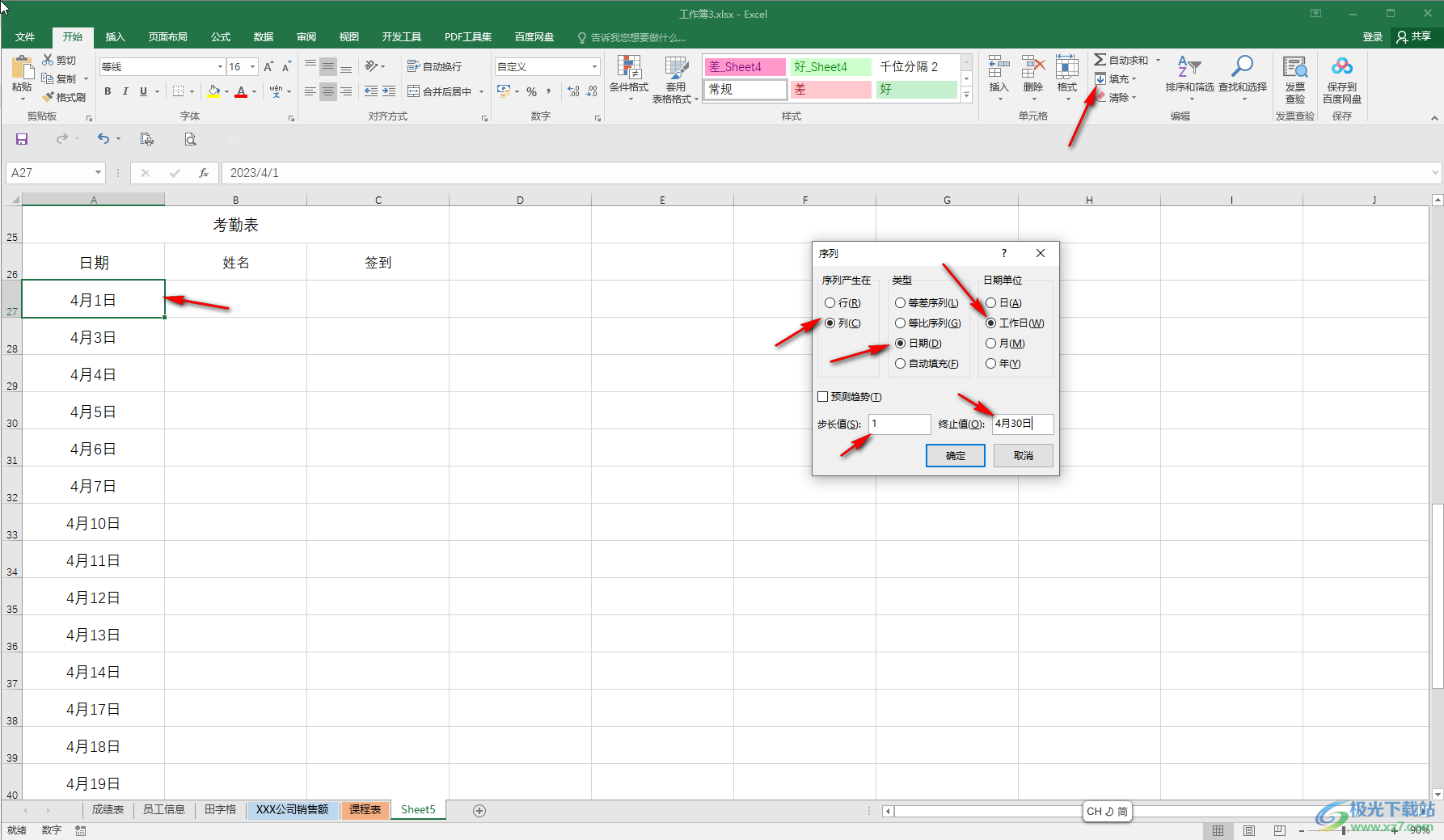
Task: Click the Cut scissors icon
Action: 49,61
